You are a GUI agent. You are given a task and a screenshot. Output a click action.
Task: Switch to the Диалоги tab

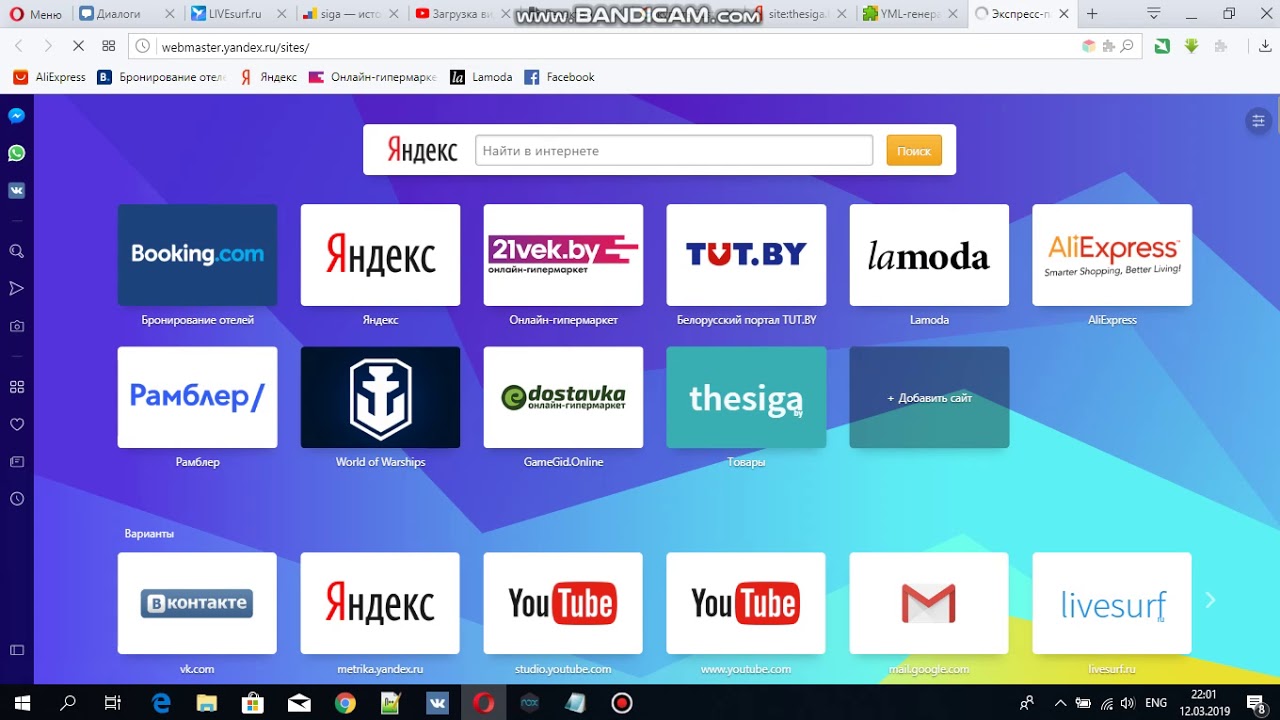(127, 14)
